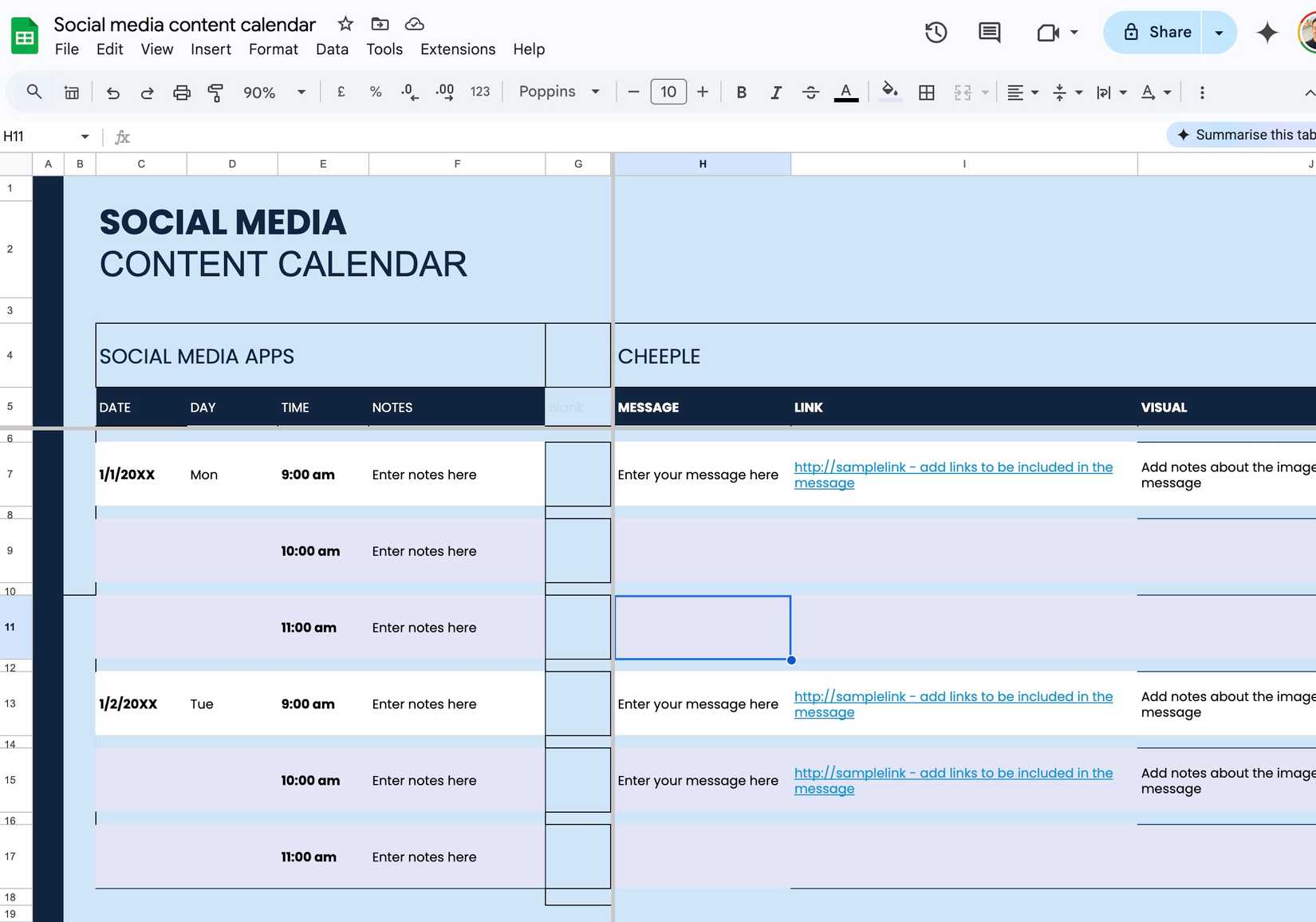Open the Extensions menu
The height and width of the screenshot is (922, 1316).
pos(457,49)
